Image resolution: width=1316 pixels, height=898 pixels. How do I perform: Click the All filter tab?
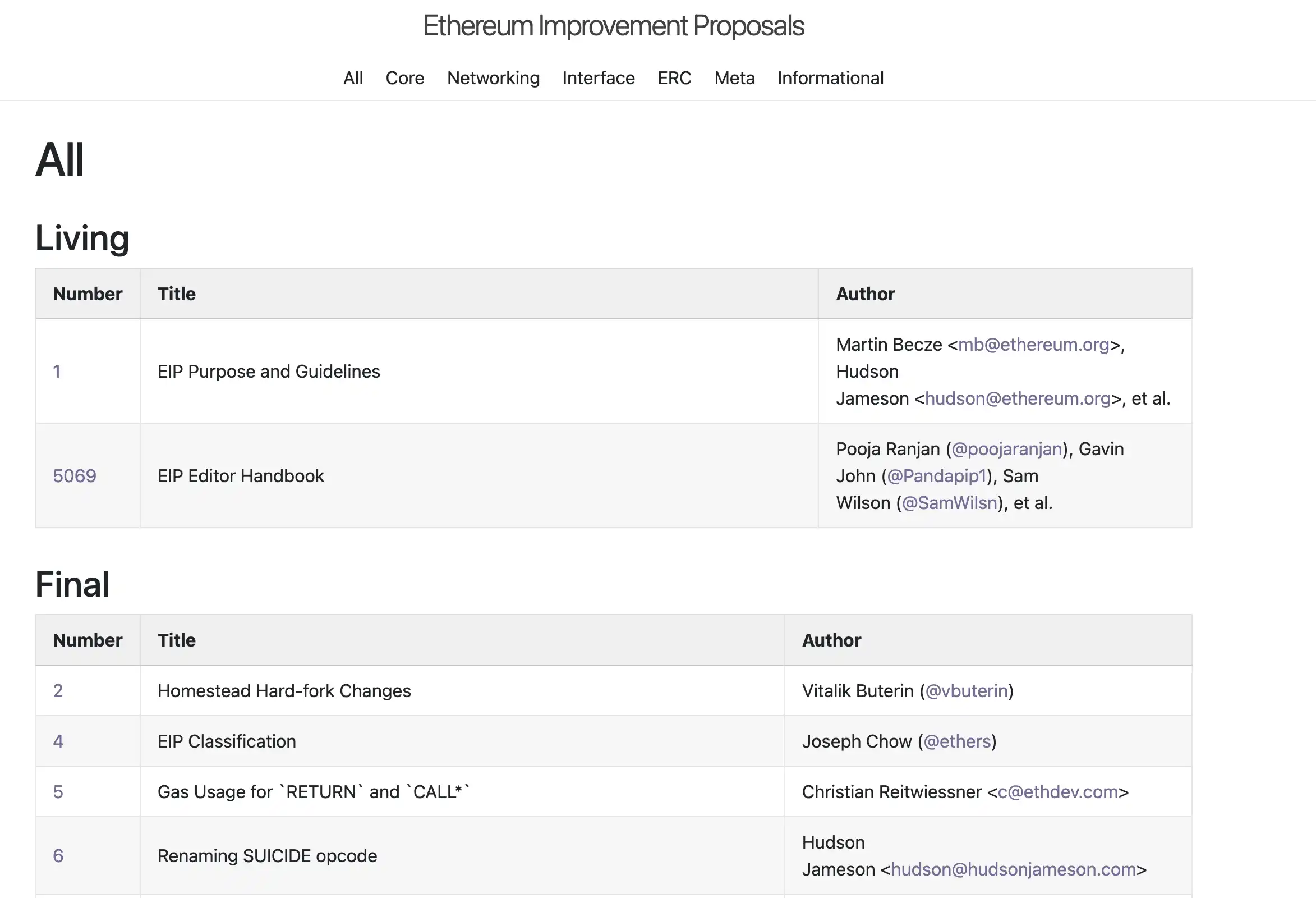coord(353,78)
